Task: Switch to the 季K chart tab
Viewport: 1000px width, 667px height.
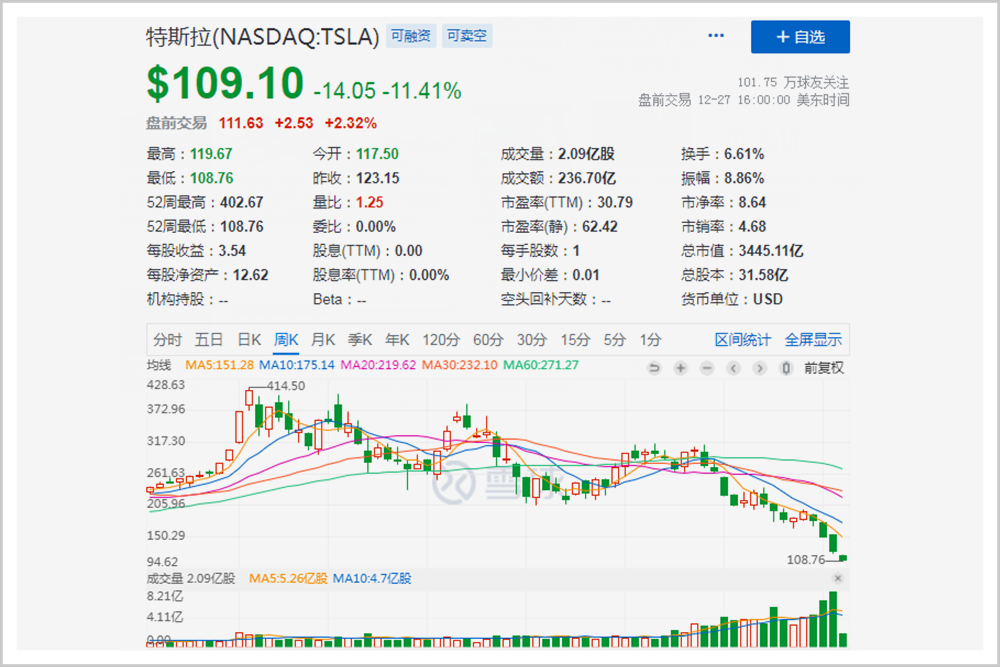Action: pos(360,340)
